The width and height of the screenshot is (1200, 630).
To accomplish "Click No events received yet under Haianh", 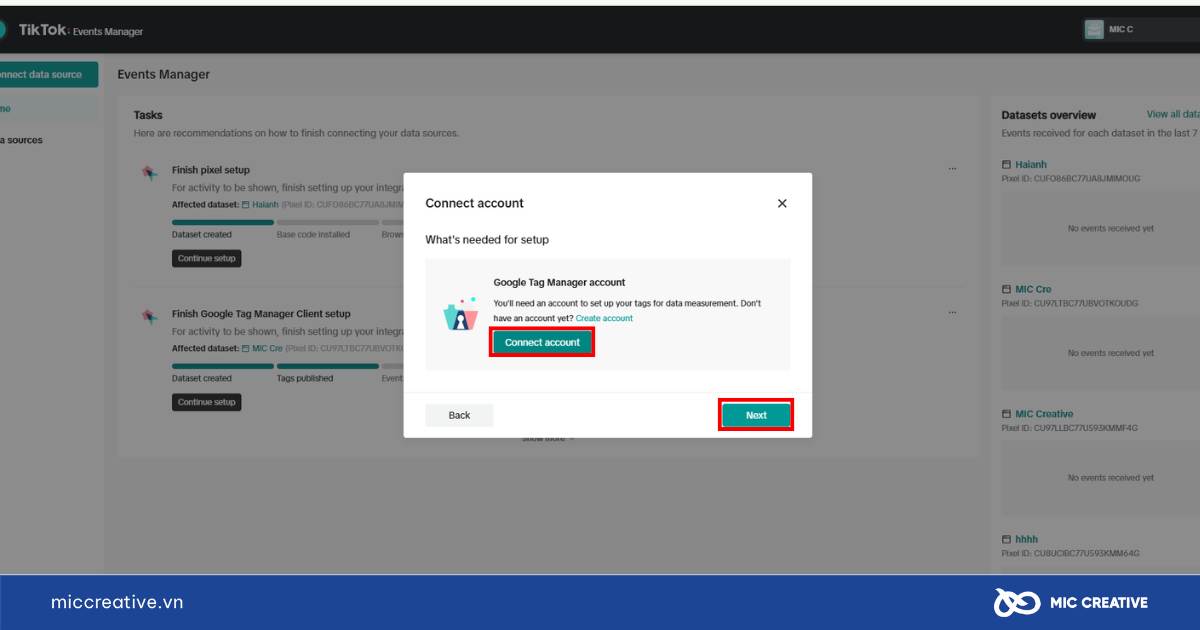I will pyautogui.click(x=1111, y=228).
